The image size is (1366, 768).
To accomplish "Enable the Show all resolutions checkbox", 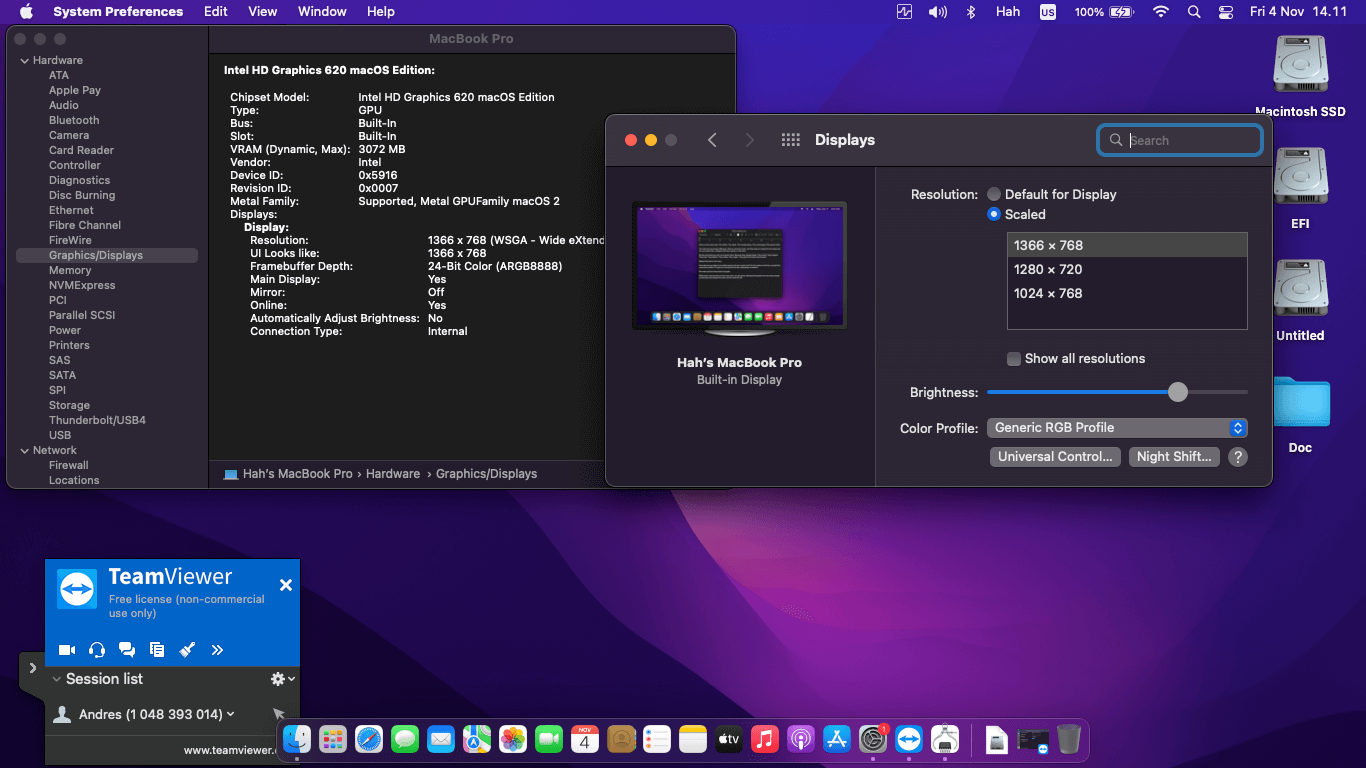I will (x=1014, y=359).
